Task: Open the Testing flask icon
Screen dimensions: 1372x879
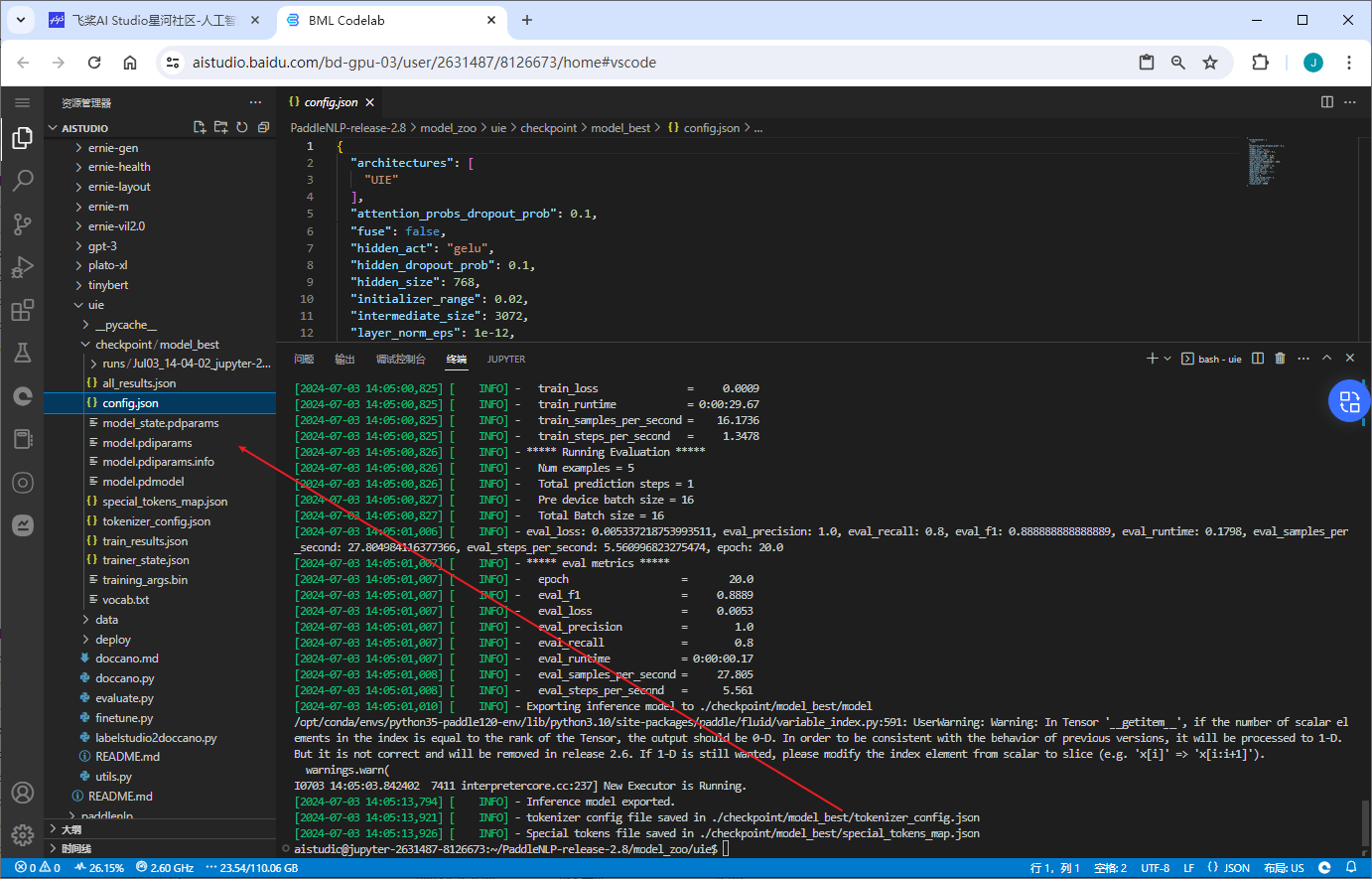Action: [22, 353]
